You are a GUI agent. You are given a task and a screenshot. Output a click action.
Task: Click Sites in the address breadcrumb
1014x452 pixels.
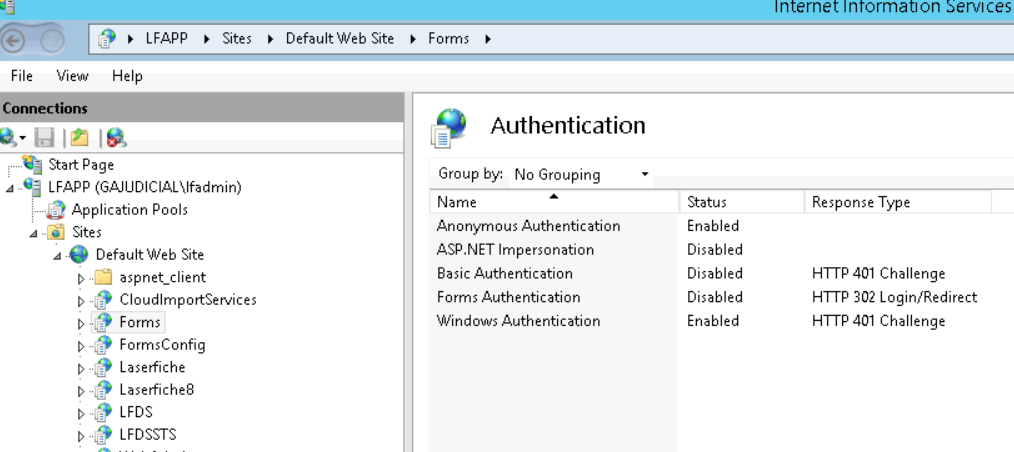(x=237, y=39)
